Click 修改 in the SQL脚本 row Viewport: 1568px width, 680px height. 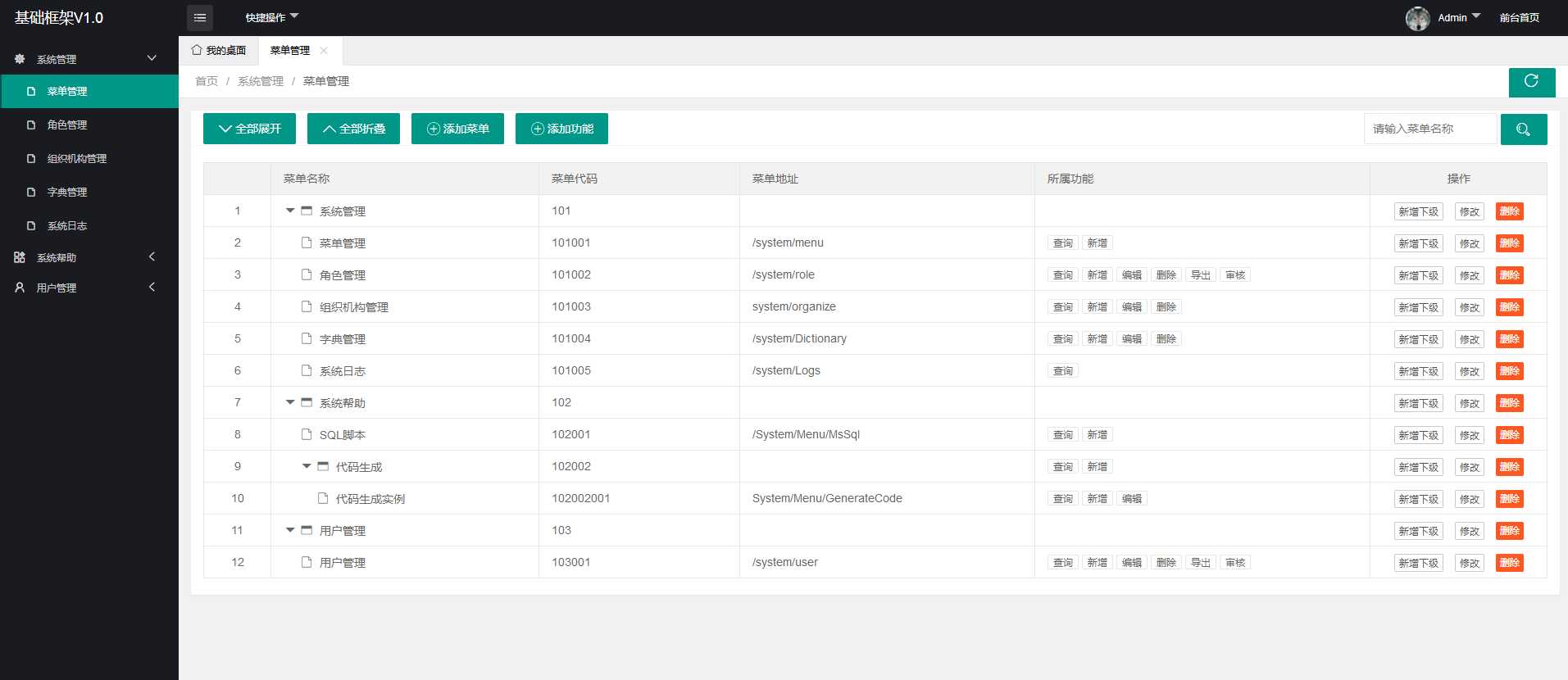point(1470,435)
